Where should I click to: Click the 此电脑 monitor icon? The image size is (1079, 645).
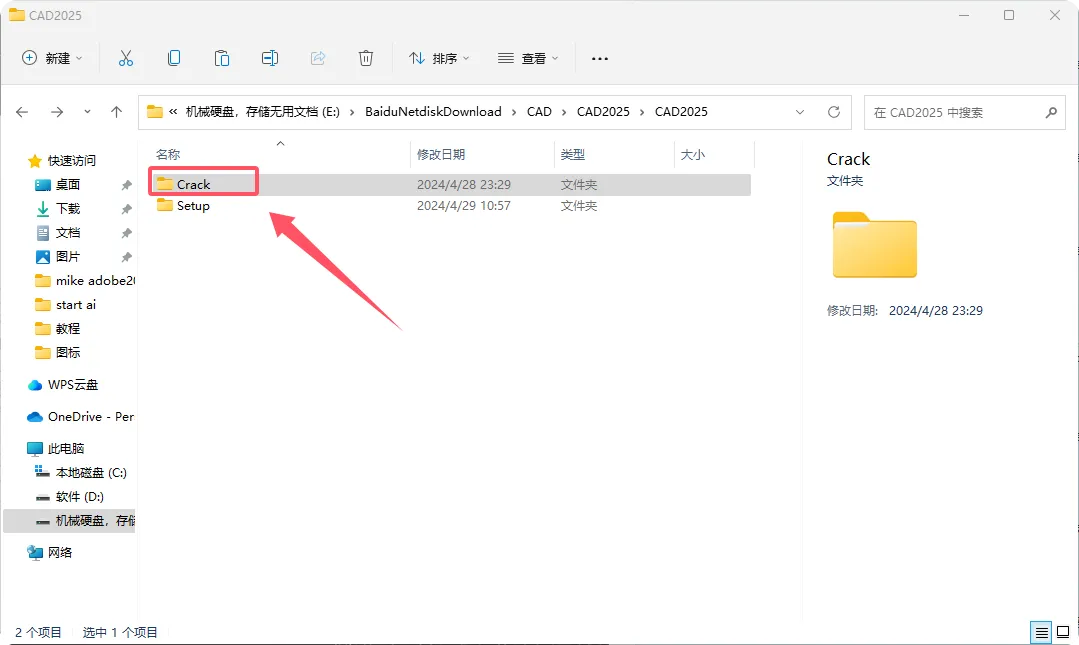click(x=34, y=449)
